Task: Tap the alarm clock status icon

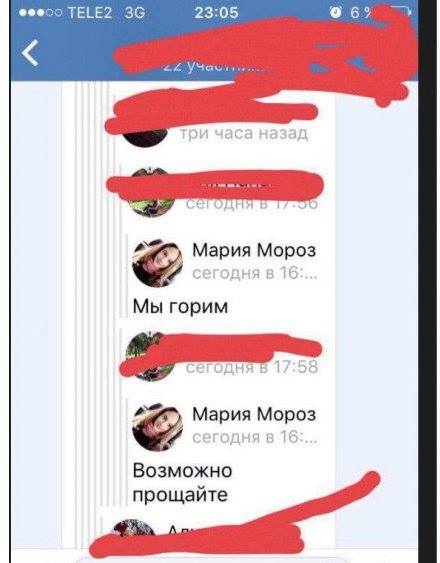Action: [335, 13]
